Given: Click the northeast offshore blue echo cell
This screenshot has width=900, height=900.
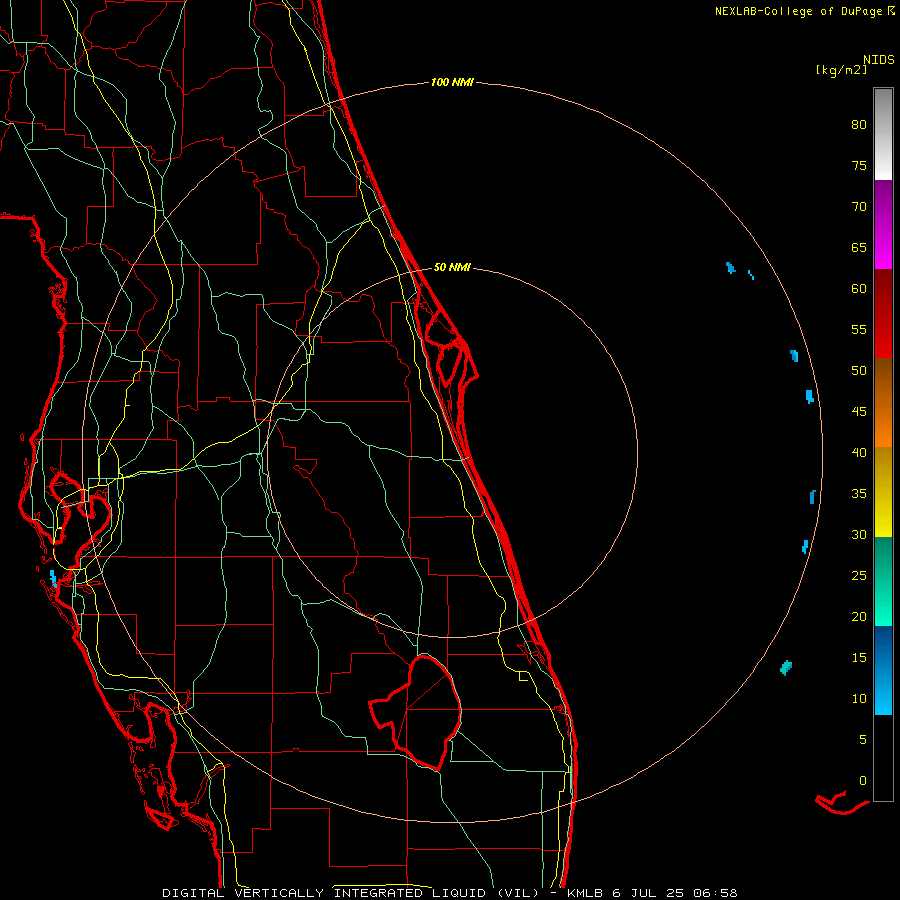Looking at the screenshot, I should 730,267.
